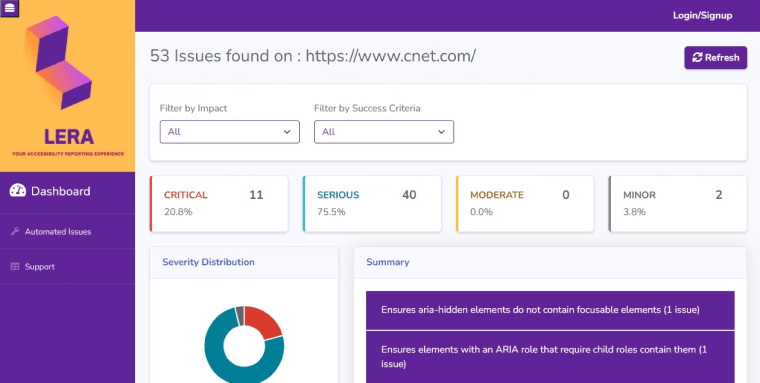Click the Filter by Success Criteria label
This screenshot has height=383, width=760.
(x=367, y=109)
